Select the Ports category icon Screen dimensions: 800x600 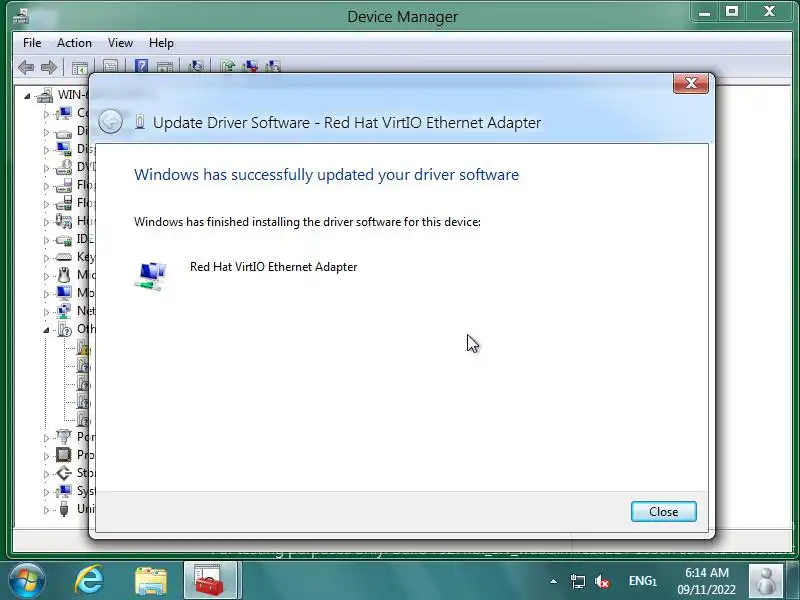point(64,437)
